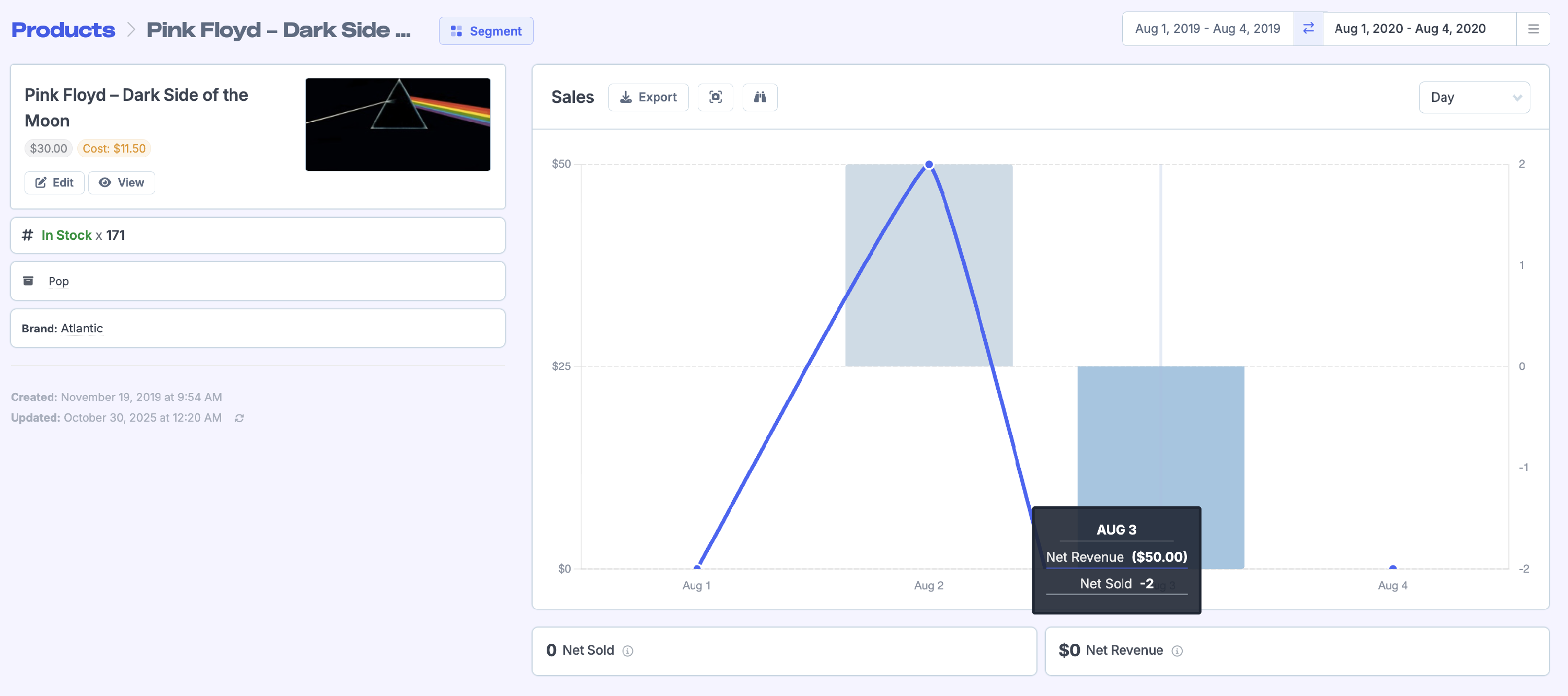Export the sales data
This screenshot has height=696, width=1568.
pos(648,97)
